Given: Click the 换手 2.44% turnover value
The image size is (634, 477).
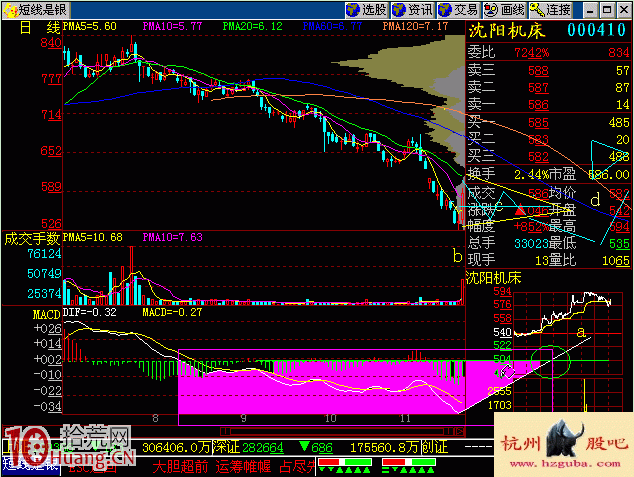Looking at the screenshot, I should pyautogui.click(x=532, y=175).
